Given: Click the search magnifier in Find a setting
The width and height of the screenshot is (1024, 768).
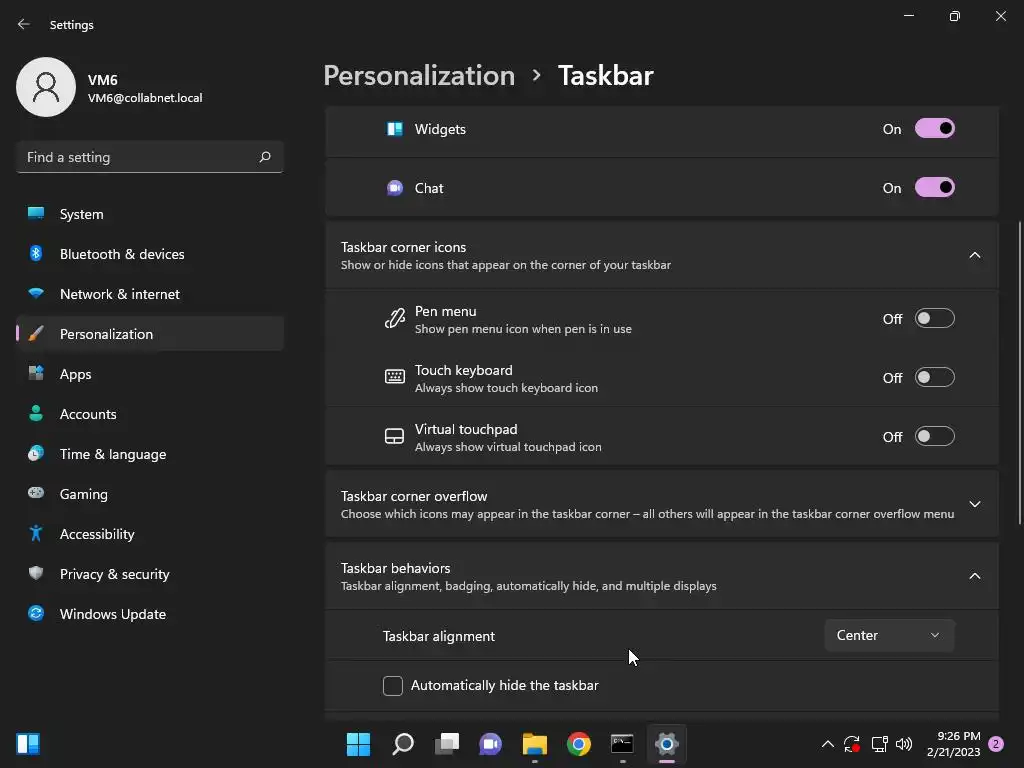Looking at the screenshot, I should pos(265,157).
